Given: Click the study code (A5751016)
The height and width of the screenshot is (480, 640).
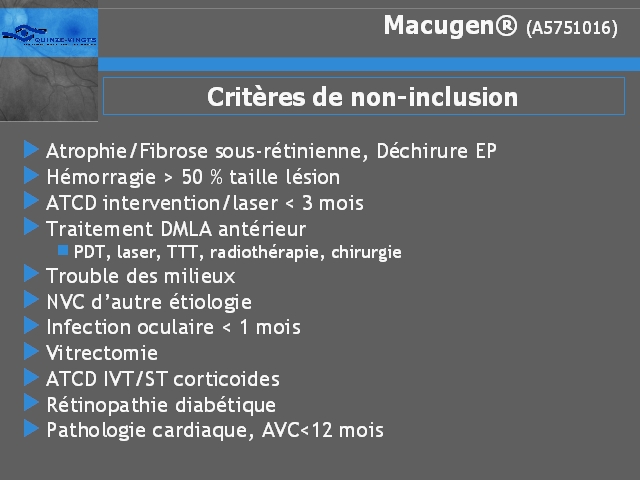Looking at the screenshot, I should (572, 29).
